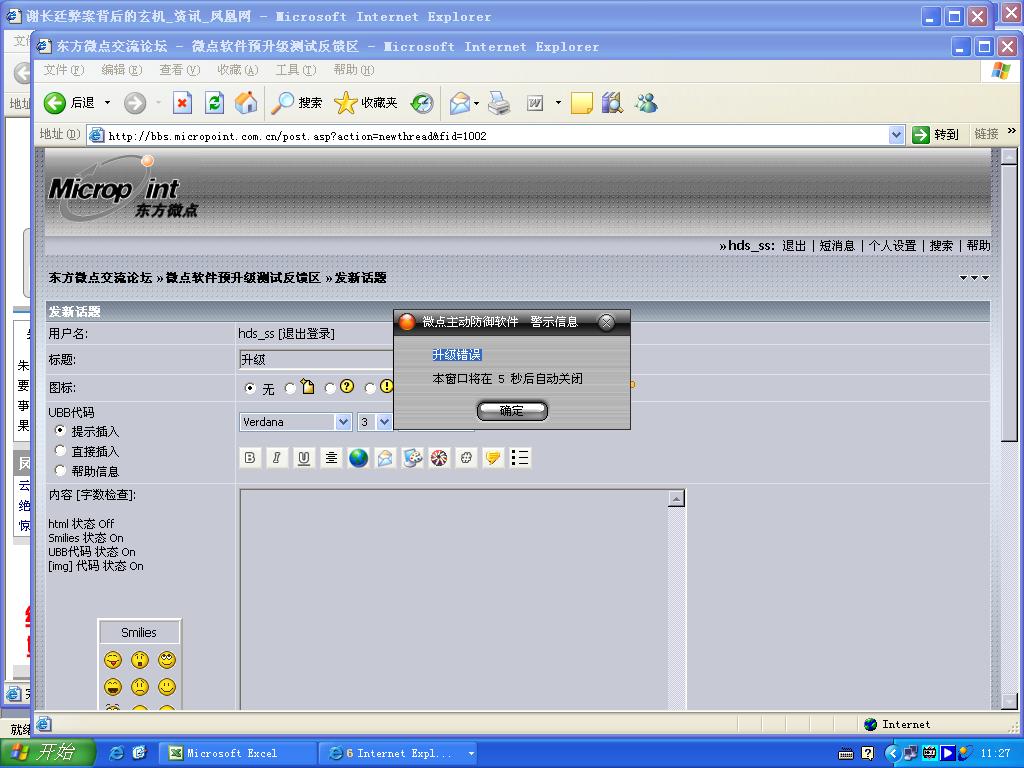Open the 短消息 messages link
1024x768 pixels.
(837, 246)
